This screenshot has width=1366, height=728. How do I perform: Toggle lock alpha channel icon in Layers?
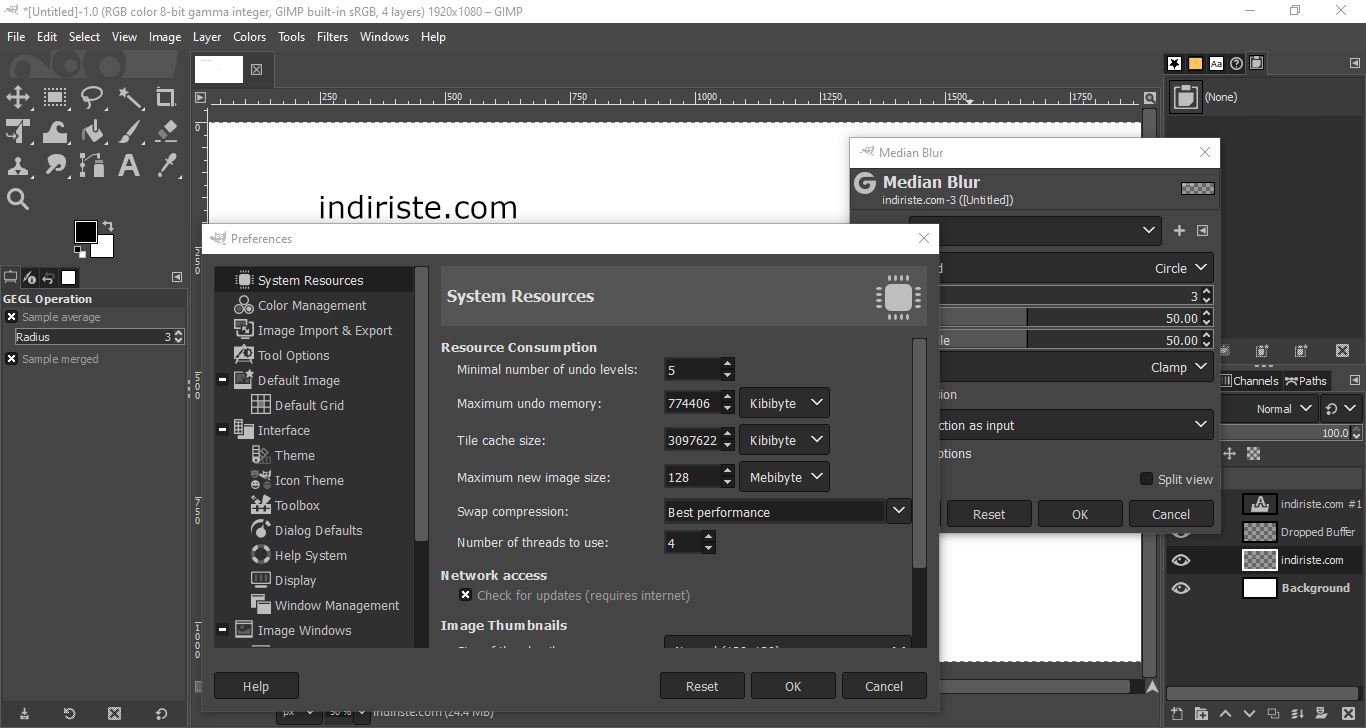pos(1253,453)
